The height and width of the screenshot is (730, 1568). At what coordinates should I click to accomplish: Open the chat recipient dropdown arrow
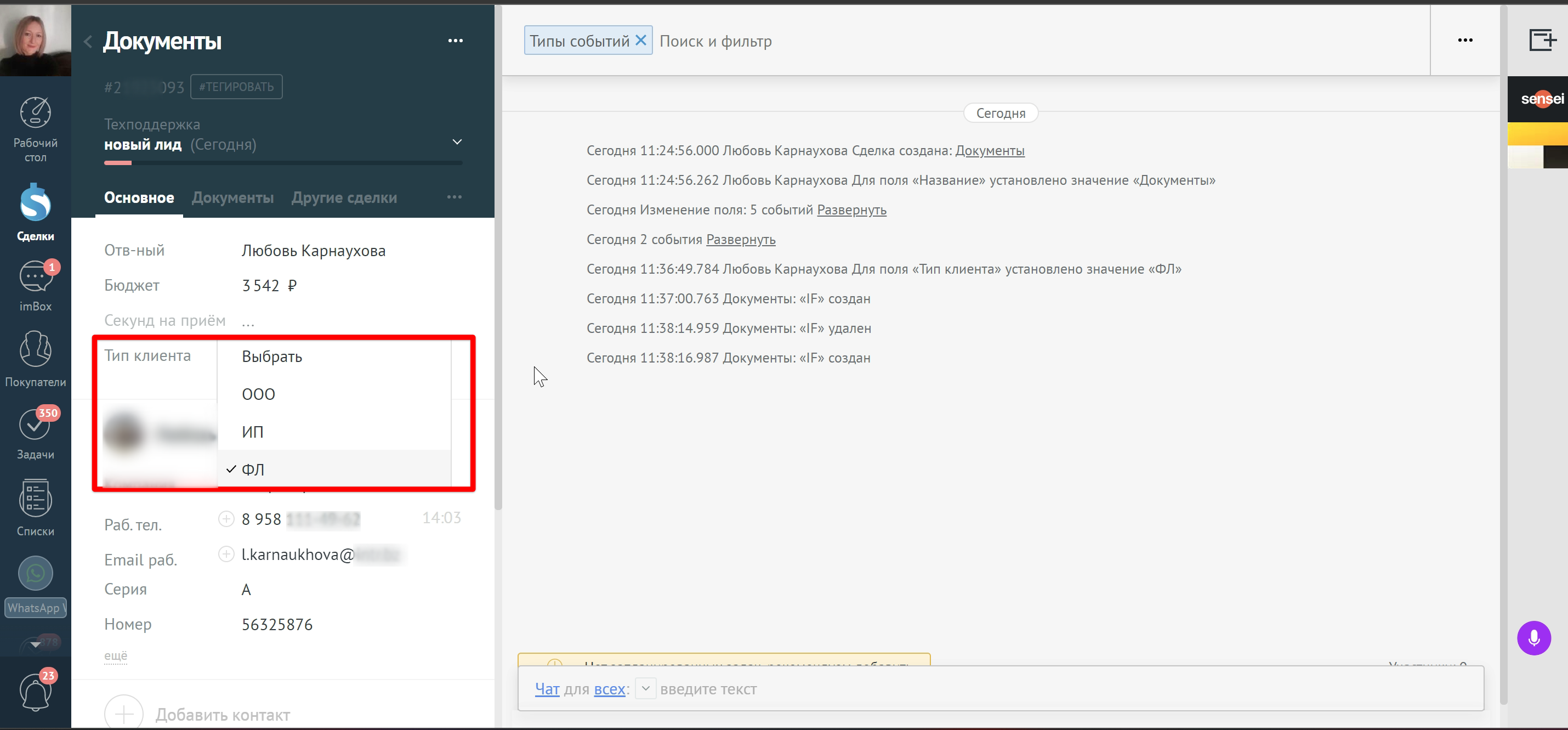(645, 689)
